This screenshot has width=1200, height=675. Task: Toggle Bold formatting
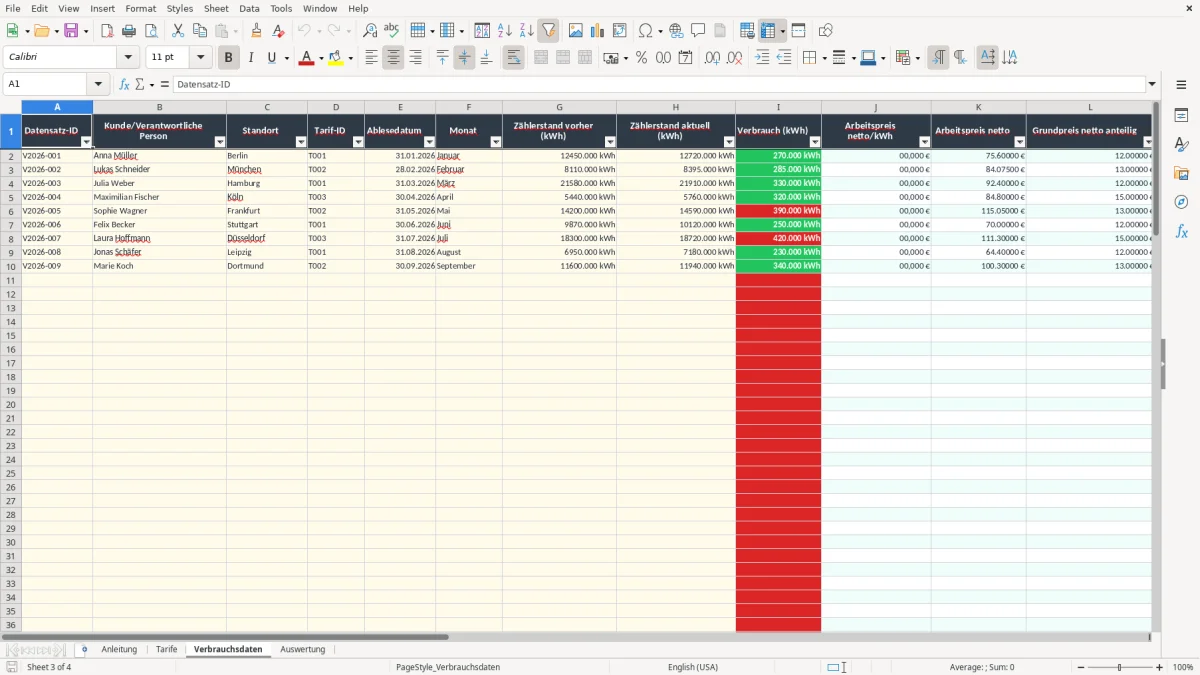pos(228,58)
